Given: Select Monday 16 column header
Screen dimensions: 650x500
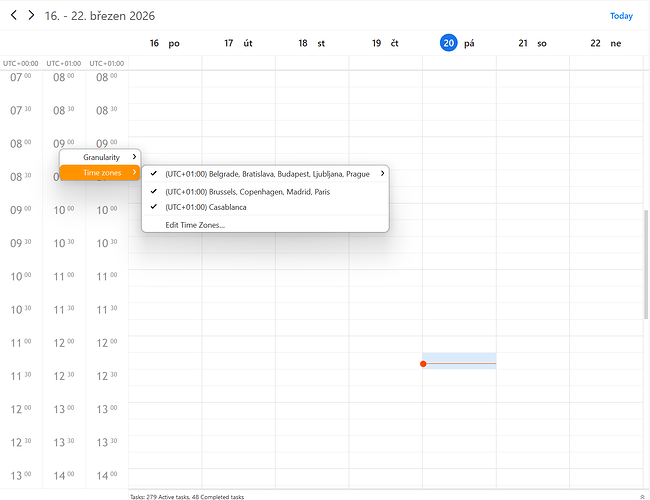Looking at the screenshot, I should click(164, 43).
